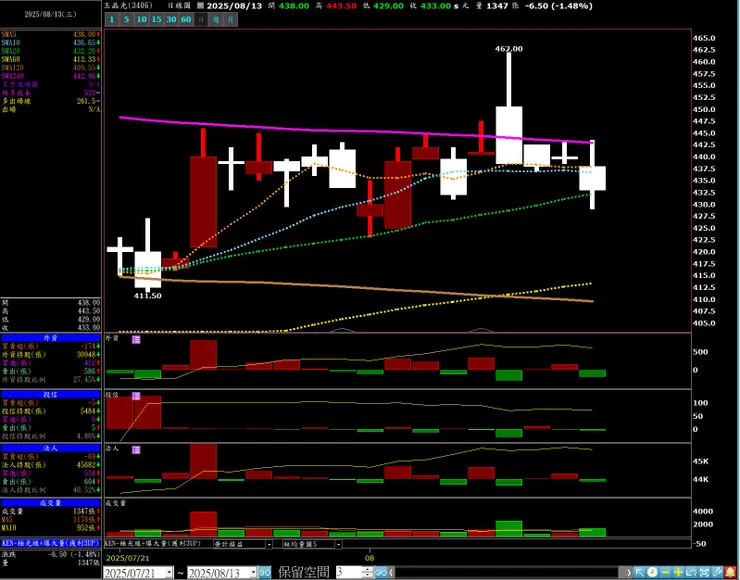Click the largest red volume bar

coord(203,524)
